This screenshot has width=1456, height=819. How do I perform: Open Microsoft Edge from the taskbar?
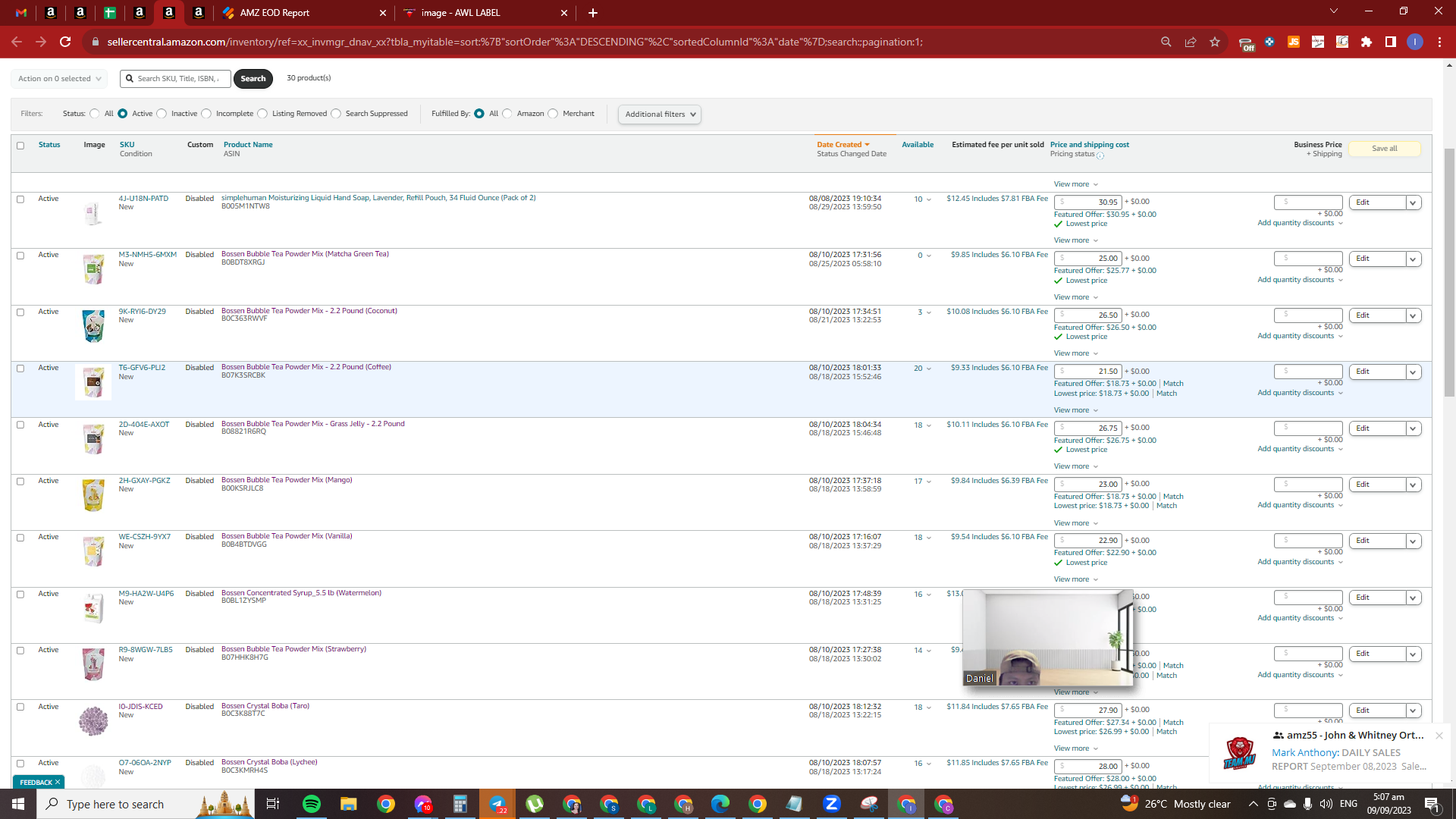click(720, 804)
